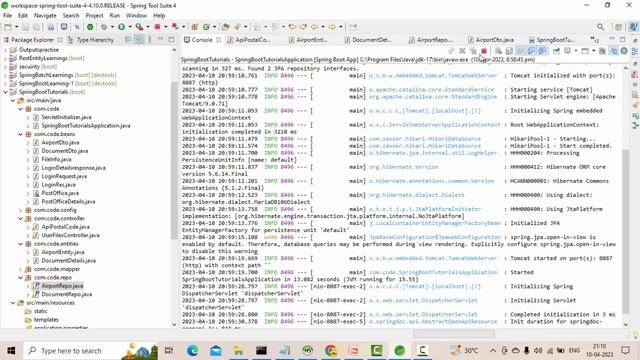
Task: Switch to the ApiPostalCo... editor tab
Action: click(248, 40)
